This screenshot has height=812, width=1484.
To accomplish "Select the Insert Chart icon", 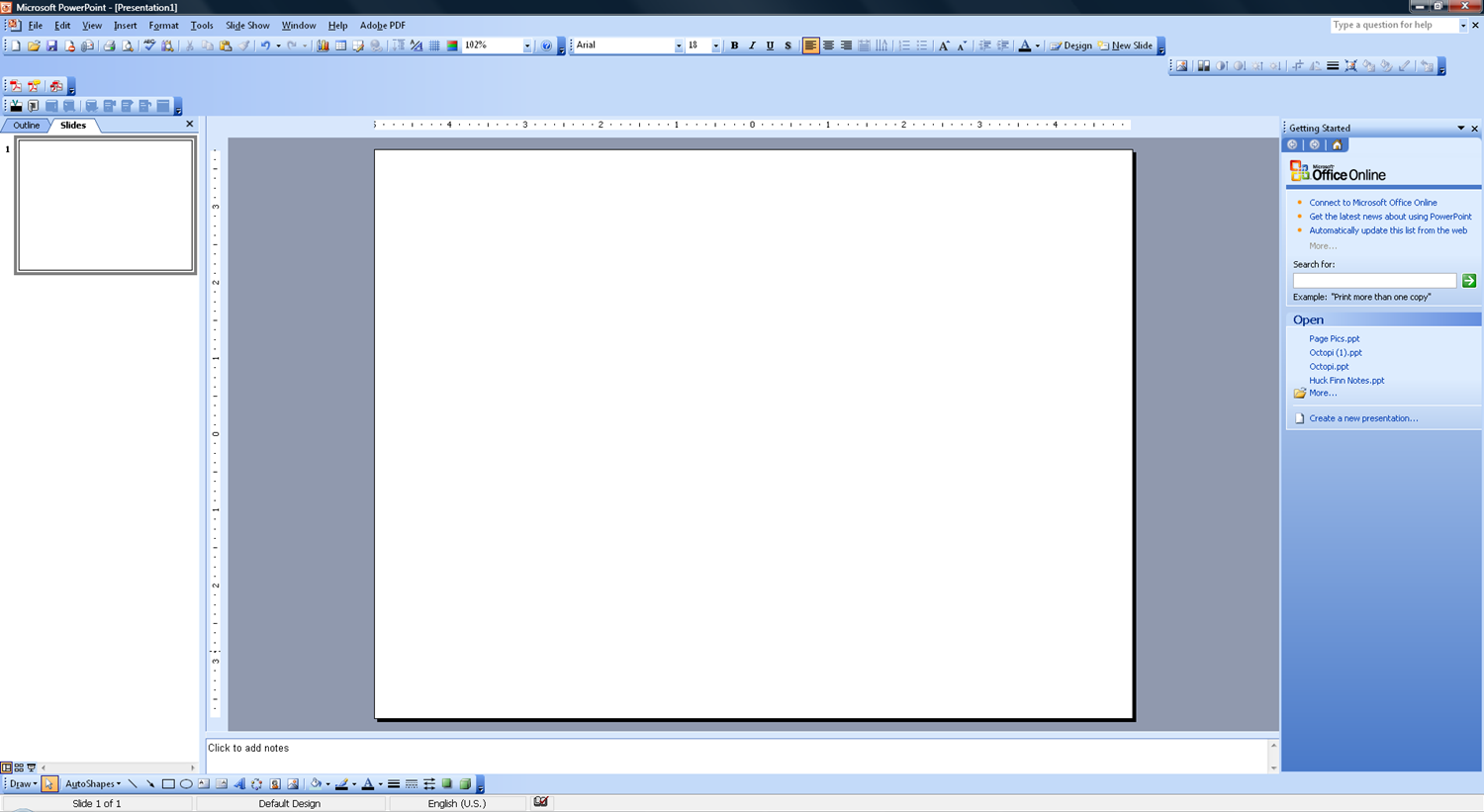I will click(324, 45).
